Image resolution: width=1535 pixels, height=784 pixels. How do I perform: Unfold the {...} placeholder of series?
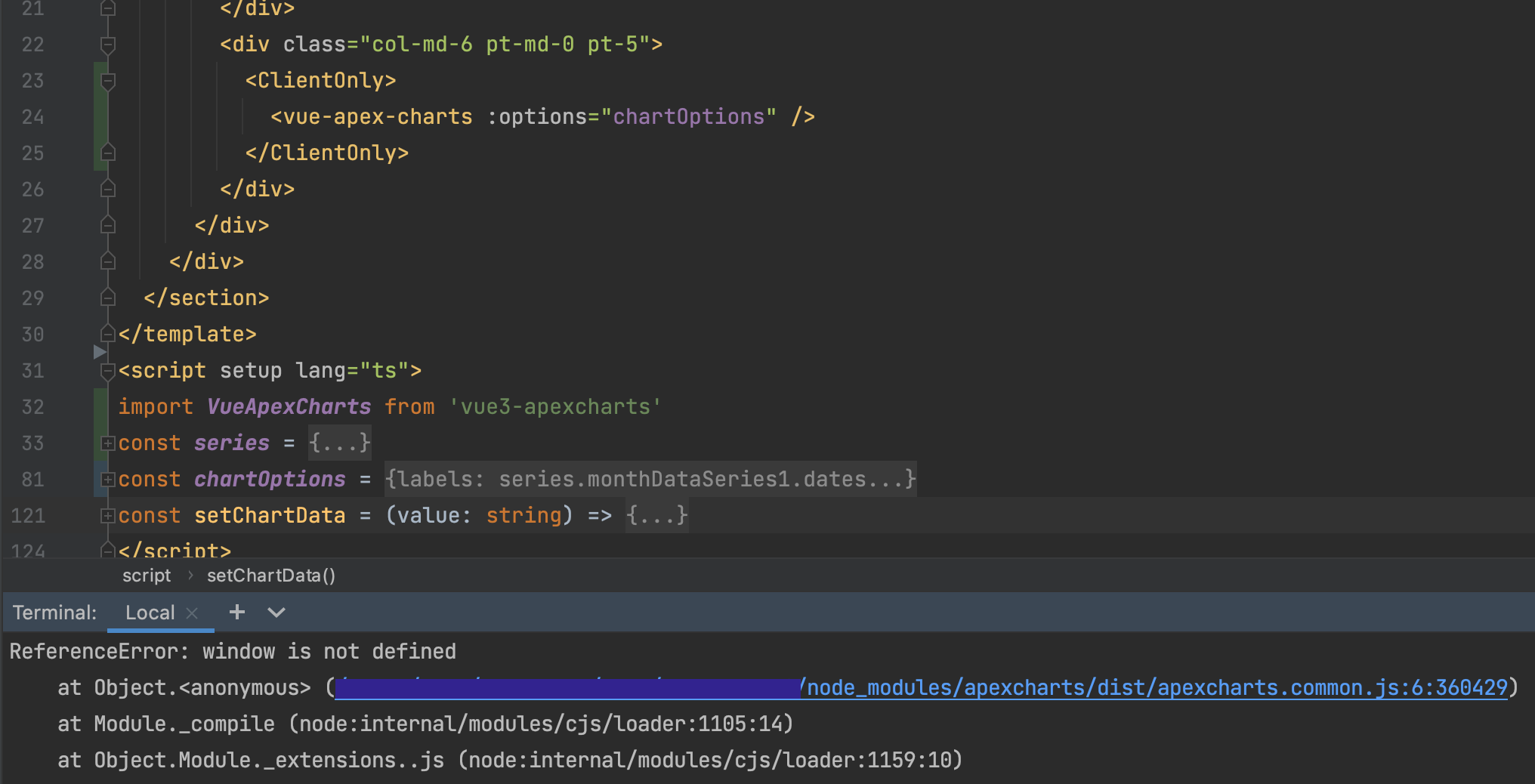pyautogui.click(x=340, y=443)
